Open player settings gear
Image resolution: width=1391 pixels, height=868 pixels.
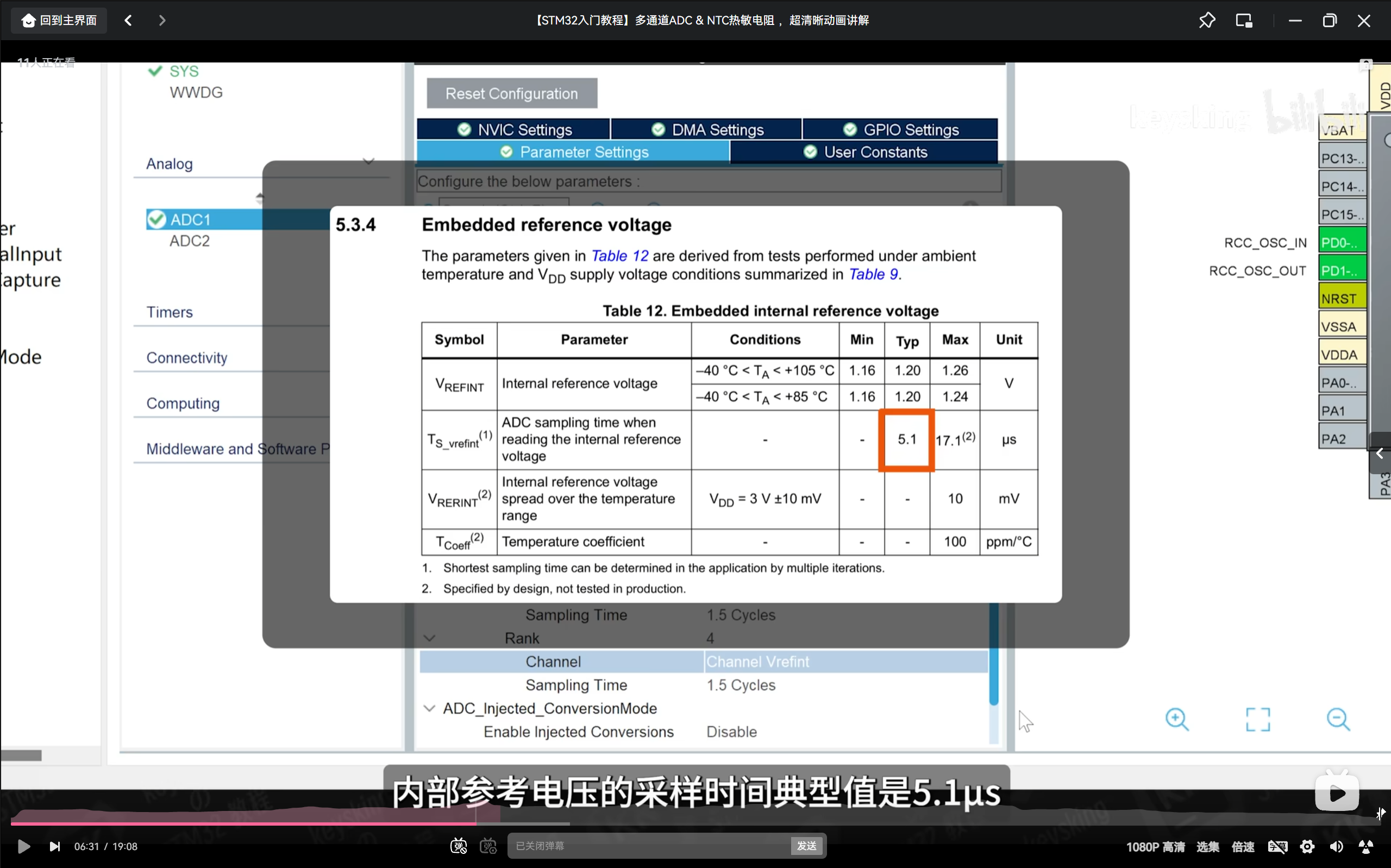click(x=1307, y=846)
